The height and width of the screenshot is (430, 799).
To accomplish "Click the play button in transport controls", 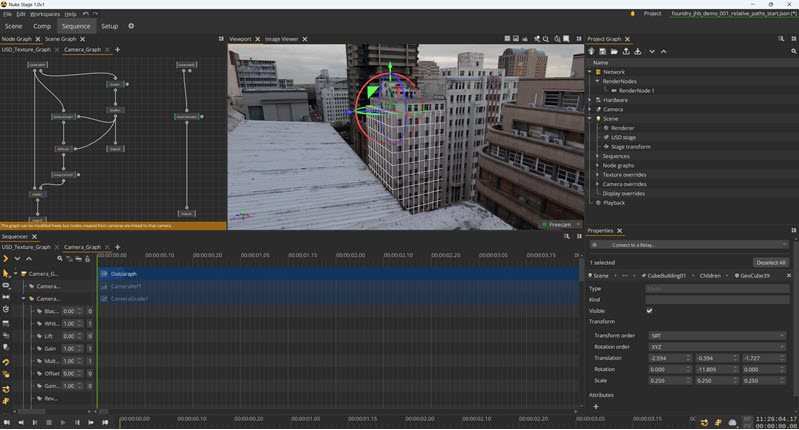I will coord(62,422).
